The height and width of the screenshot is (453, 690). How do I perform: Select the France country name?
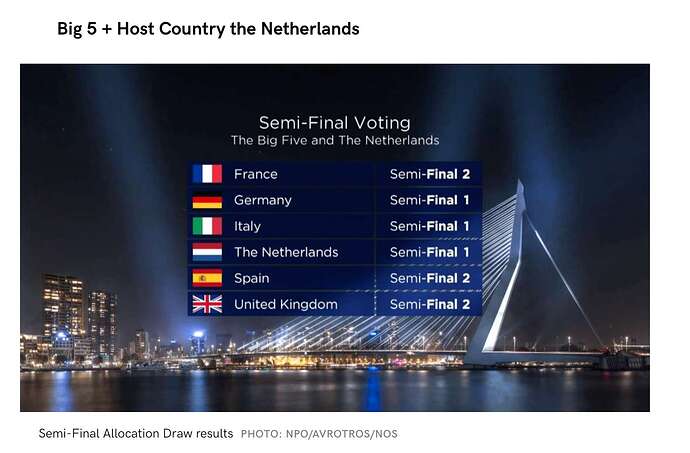(256, 174)
